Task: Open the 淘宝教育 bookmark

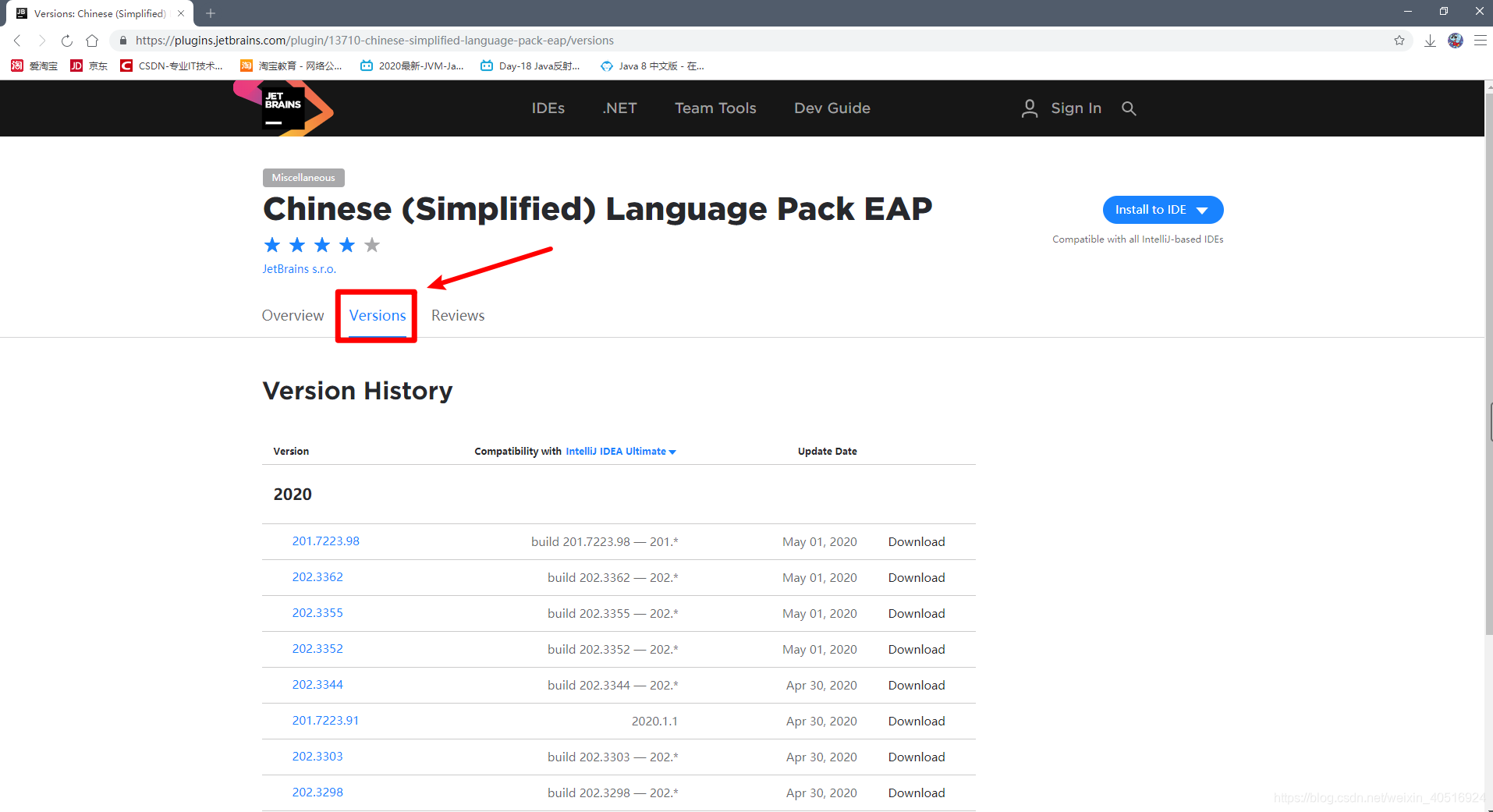Action: (x=291, y=66)
